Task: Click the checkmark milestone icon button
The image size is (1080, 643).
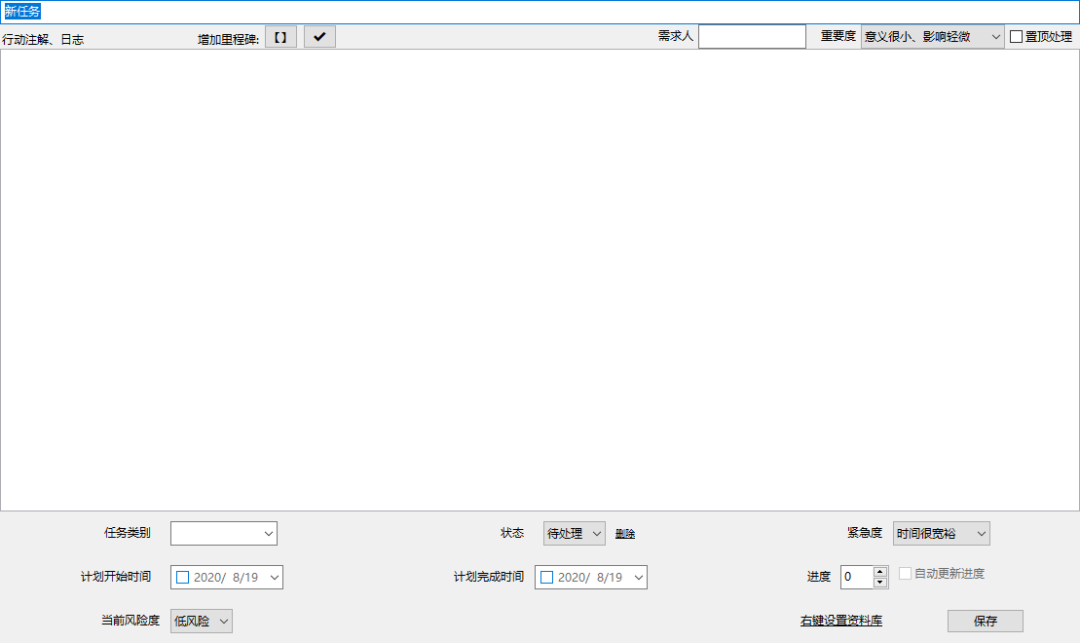Action: click(320, 37)
